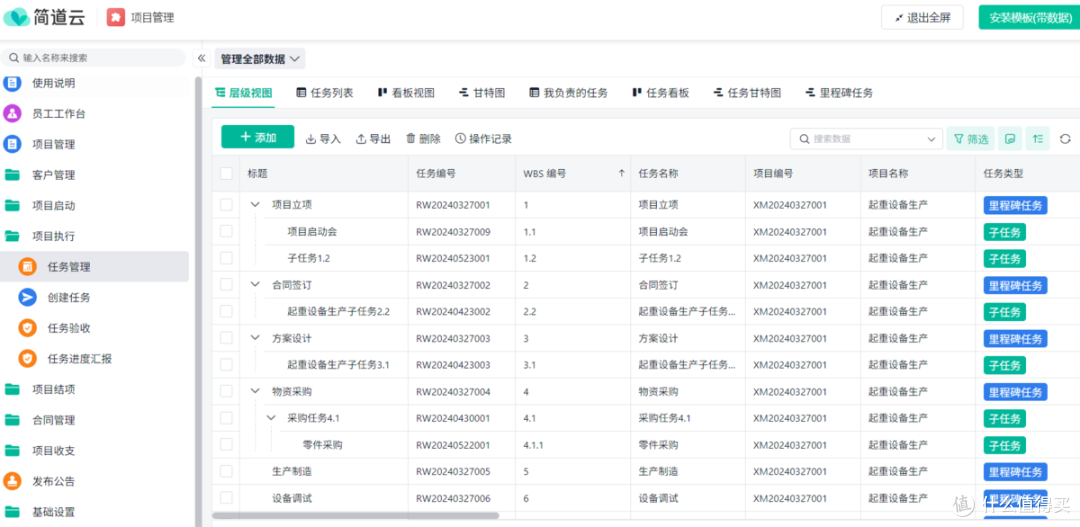Click the 设备调试 title cell
Viewport: 1080px width, 527px height.
tap(292, 498)
